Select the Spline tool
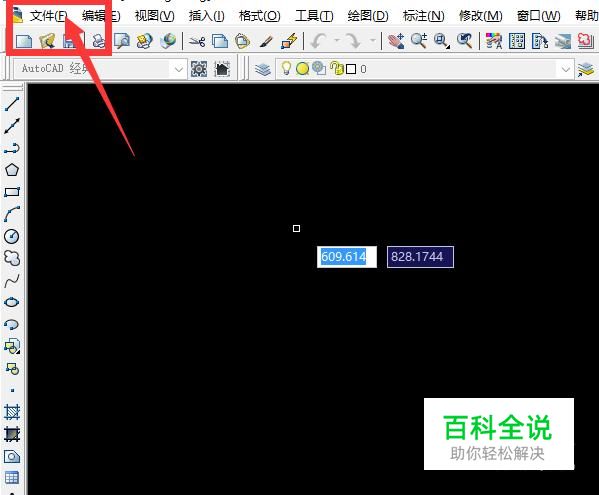 [x=12, y=281]
